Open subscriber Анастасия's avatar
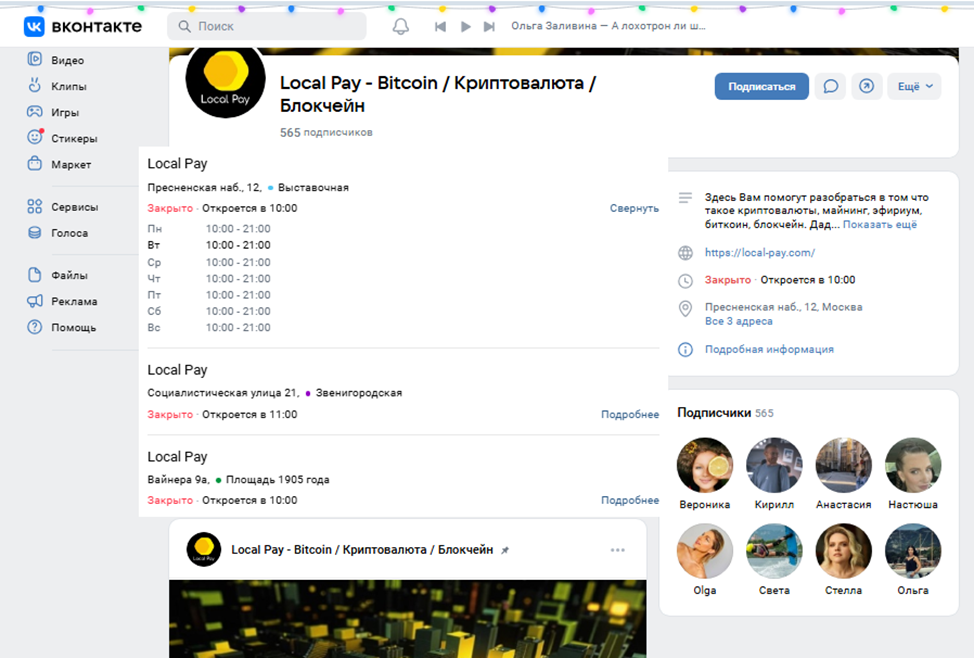974x658 pixels. [844, 465]
